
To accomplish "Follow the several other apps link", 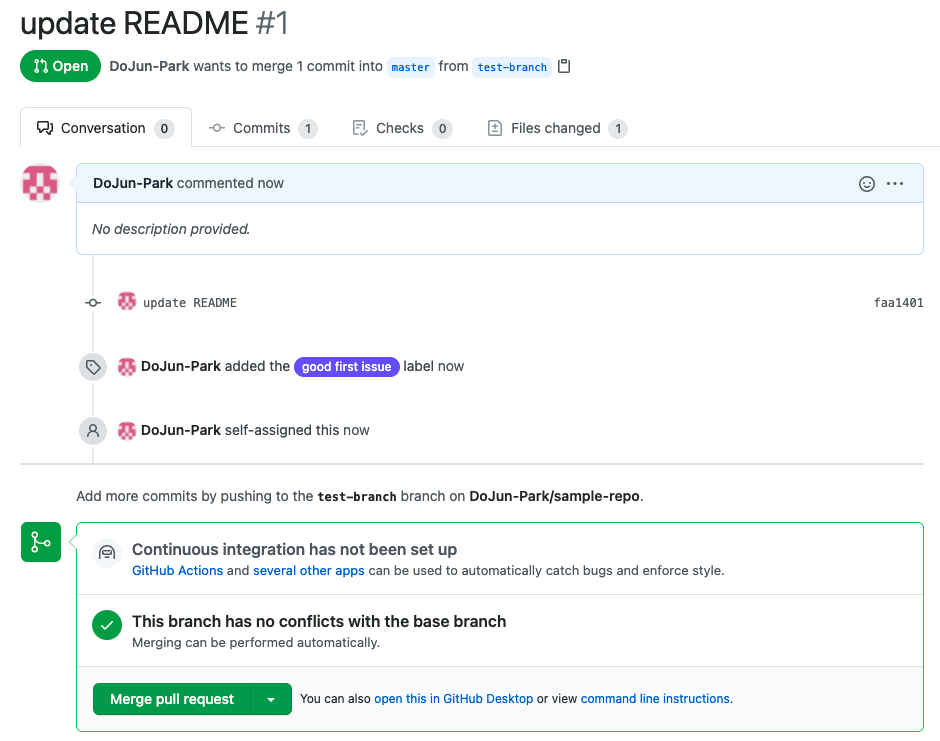I will click(309, 571).
